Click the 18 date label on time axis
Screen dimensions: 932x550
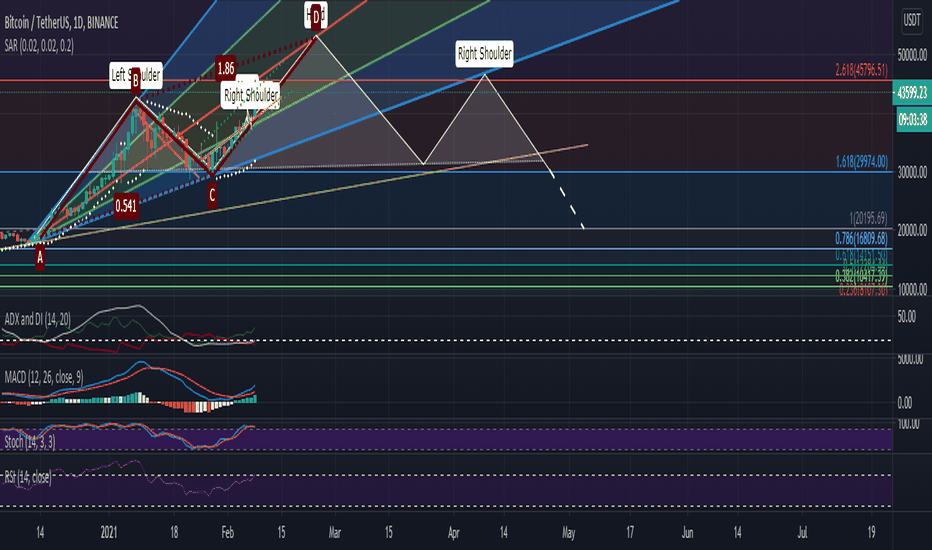[174, 532]
